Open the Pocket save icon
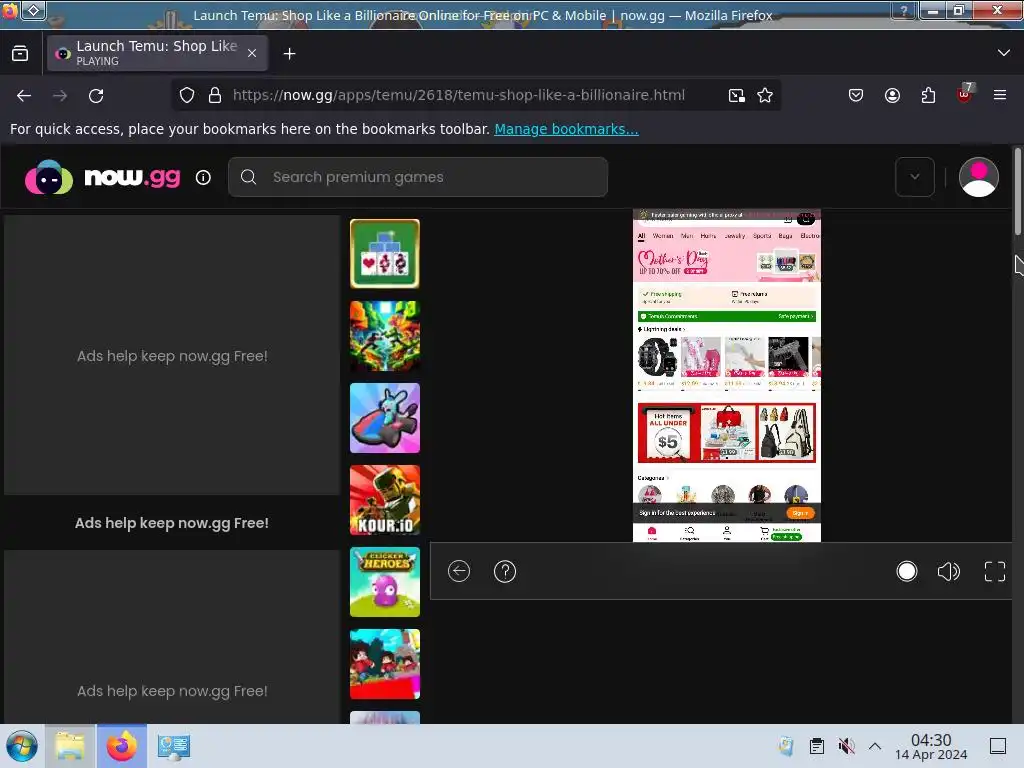 856,95
